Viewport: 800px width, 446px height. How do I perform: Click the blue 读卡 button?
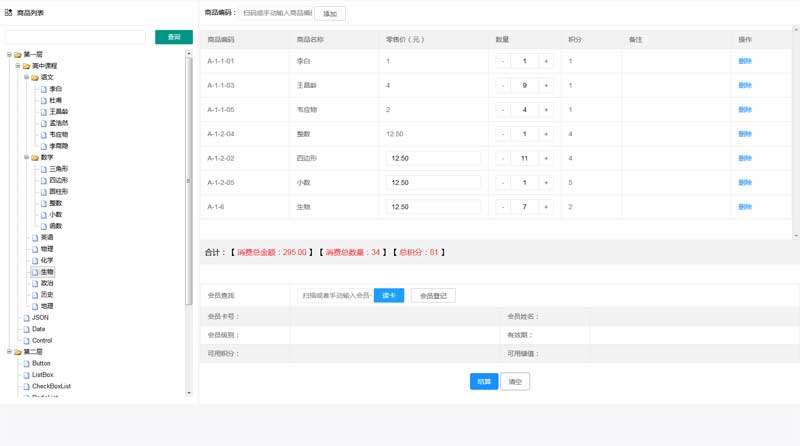[x=389, y=295]
